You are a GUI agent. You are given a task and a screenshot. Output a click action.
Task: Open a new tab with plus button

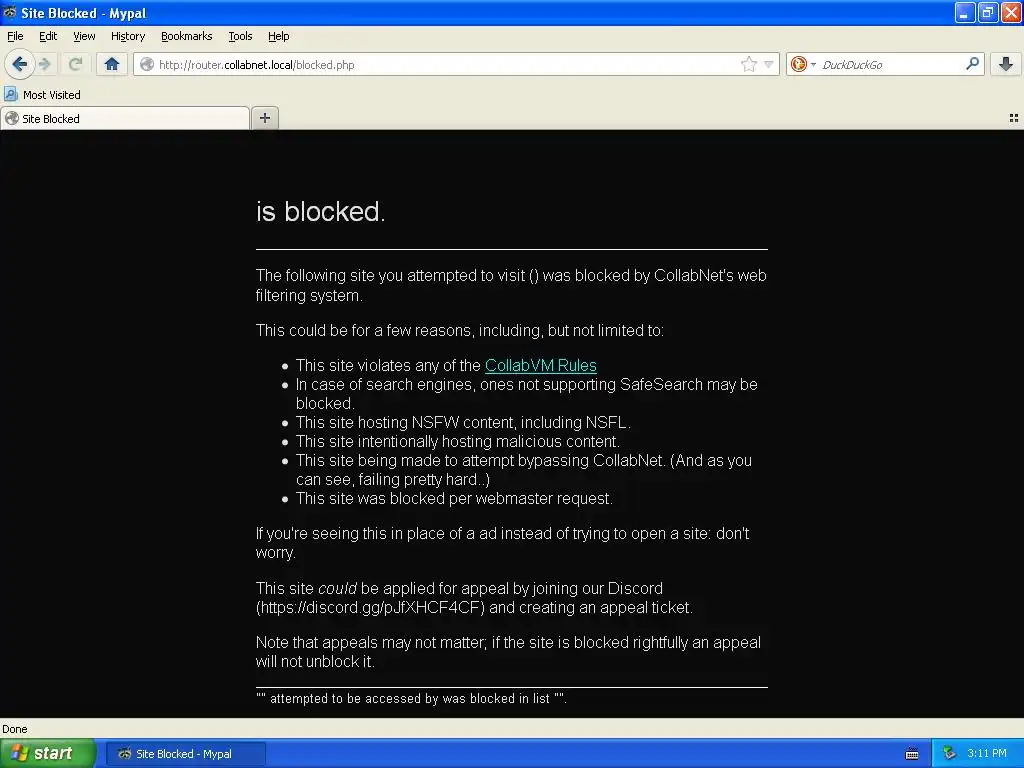(x=264, y=118)
